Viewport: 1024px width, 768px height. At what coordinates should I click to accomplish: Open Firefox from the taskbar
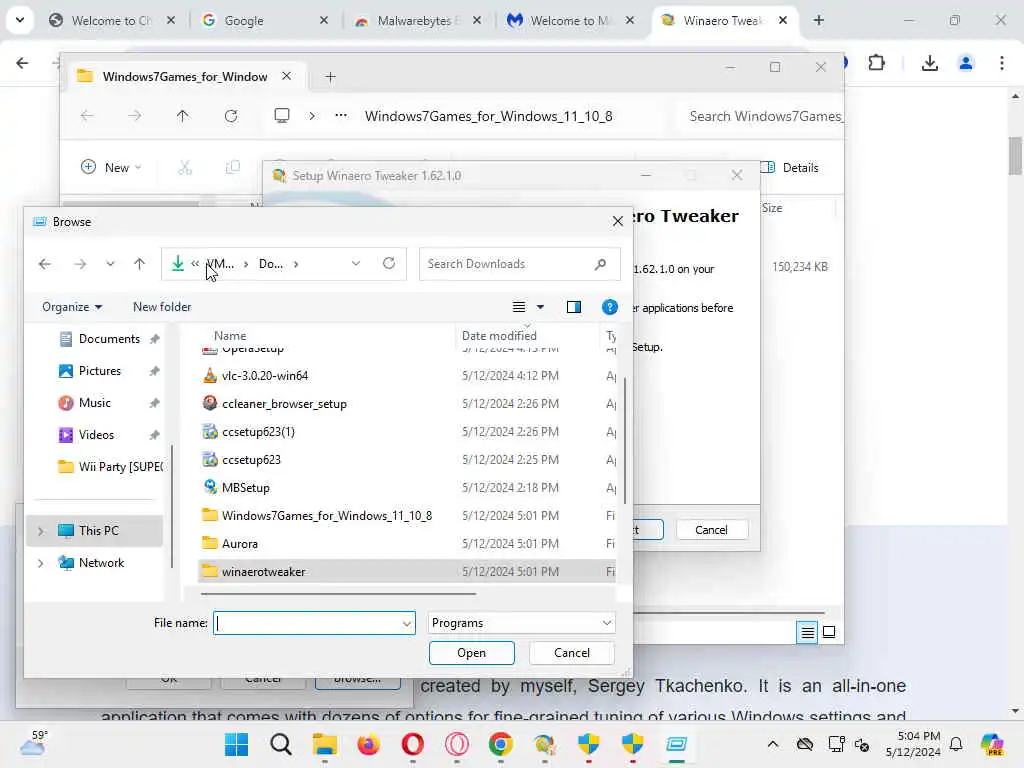(x=368, y=744)
